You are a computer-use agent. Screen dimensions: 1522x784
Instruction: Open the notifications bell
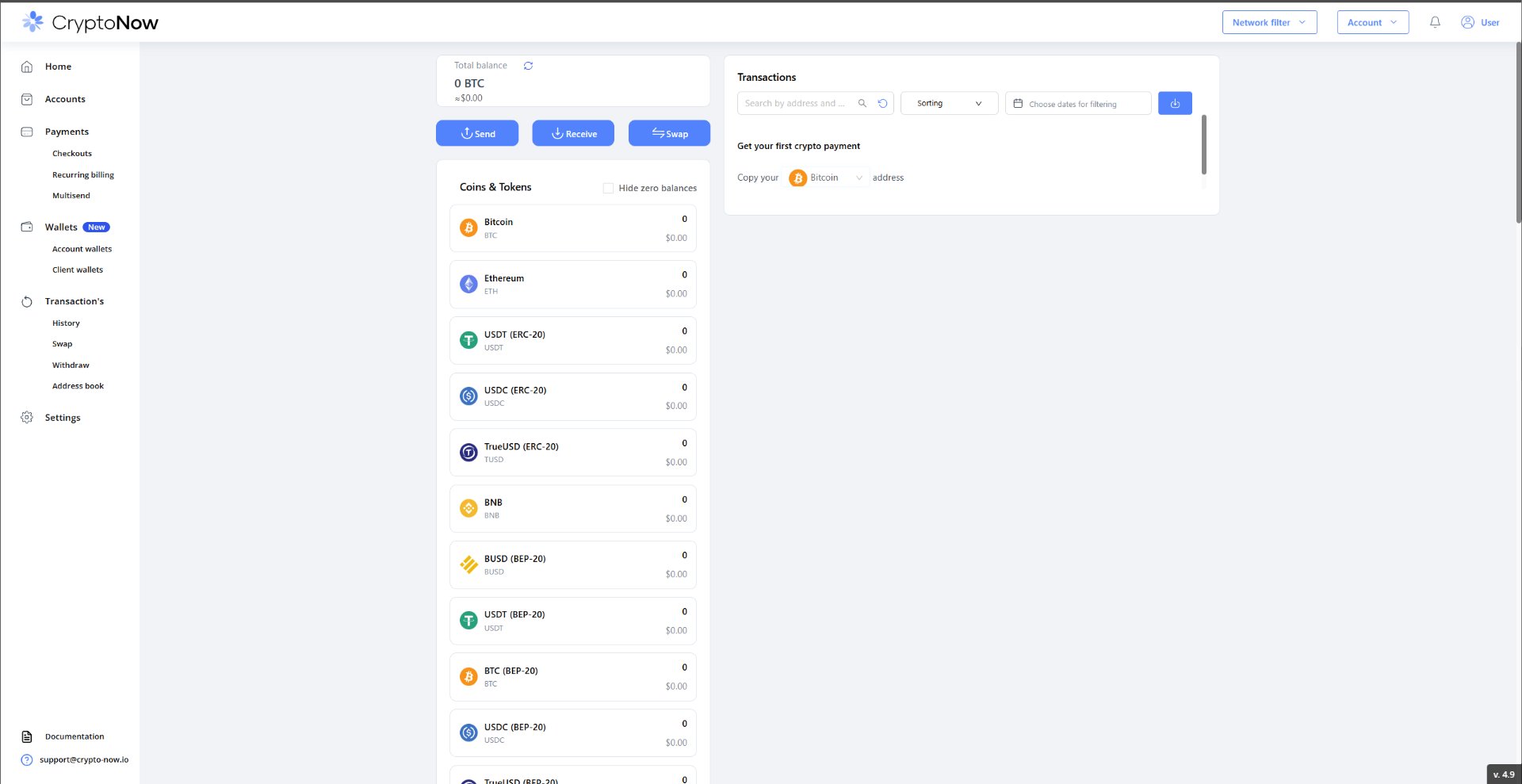click(x=1435, y=22)
